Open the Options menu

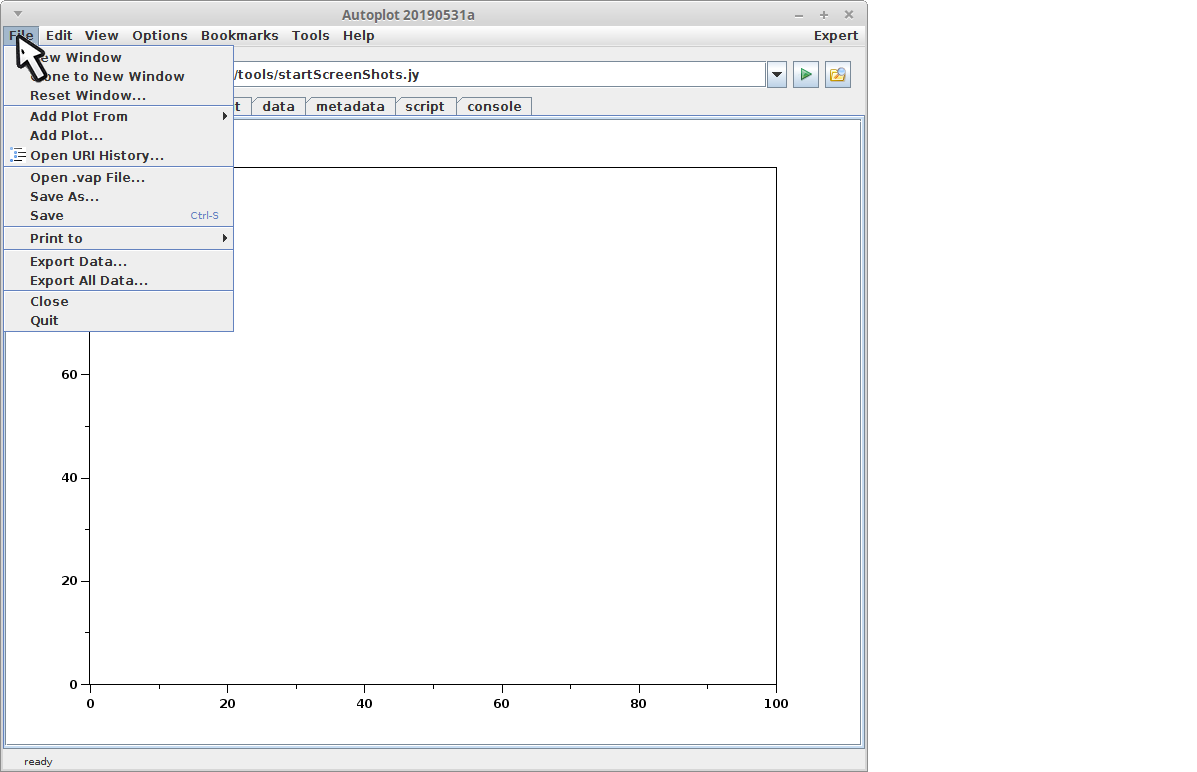click(160, 35)
